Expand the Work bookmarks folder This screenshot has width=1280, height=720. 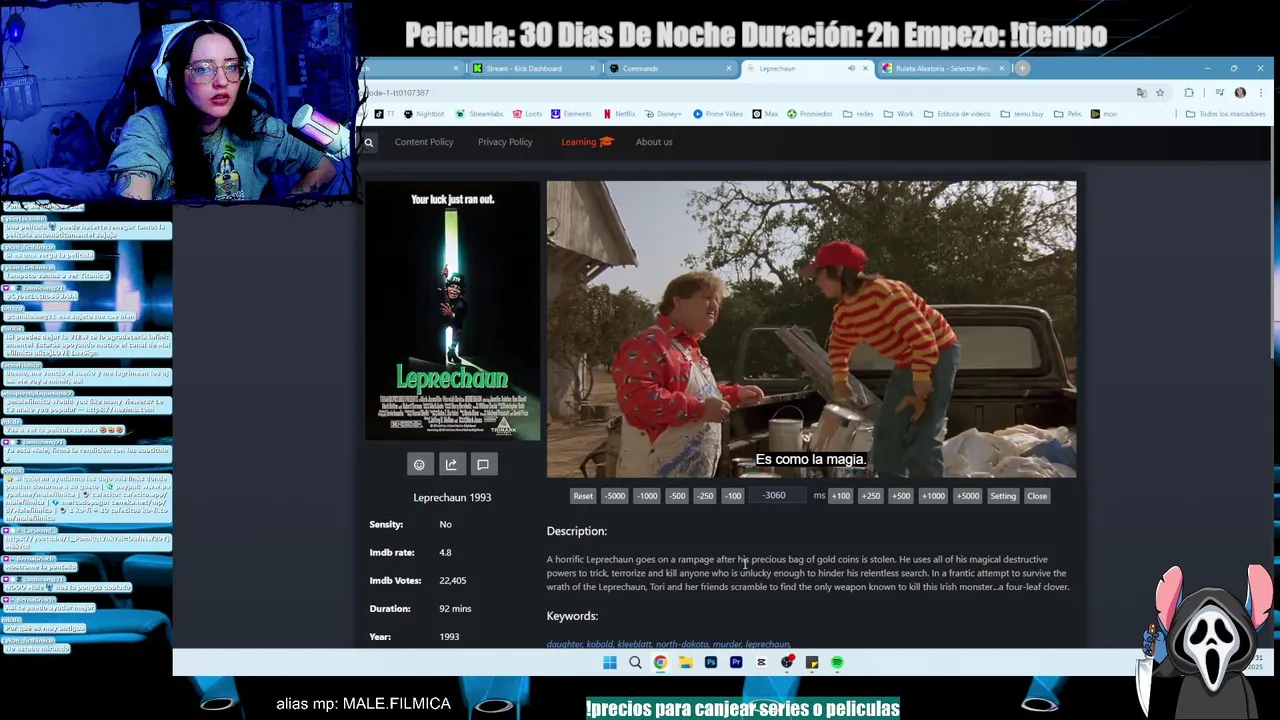pos(898,114)
